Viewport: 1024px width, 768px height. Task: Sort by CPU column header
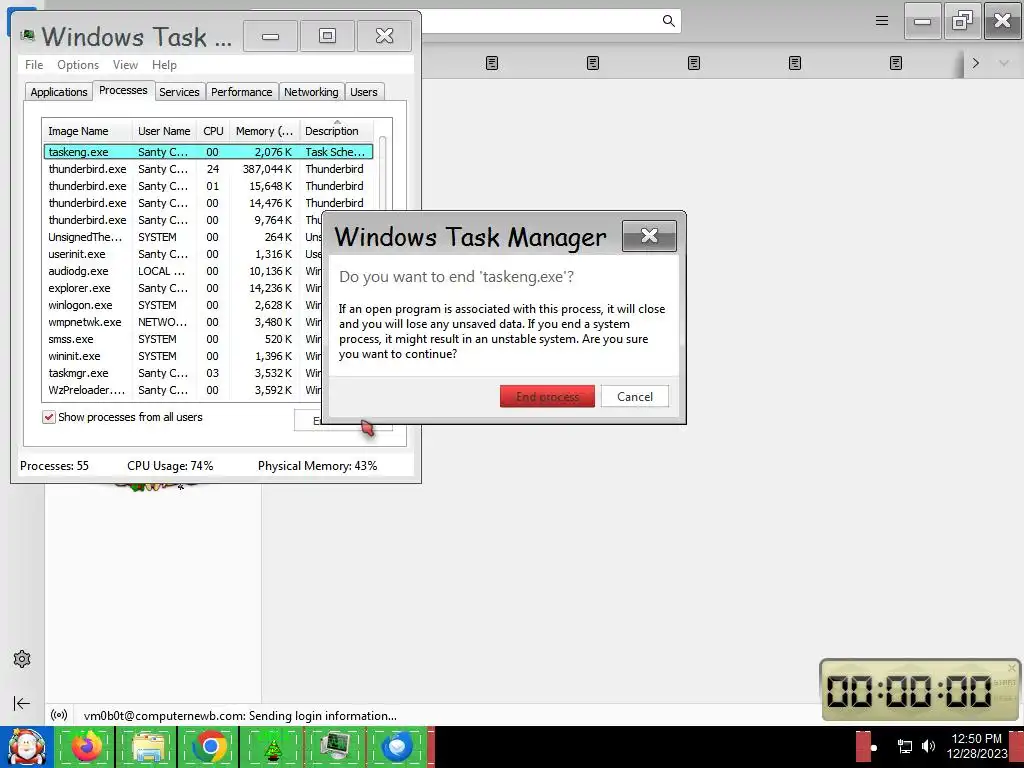point(213,131)
